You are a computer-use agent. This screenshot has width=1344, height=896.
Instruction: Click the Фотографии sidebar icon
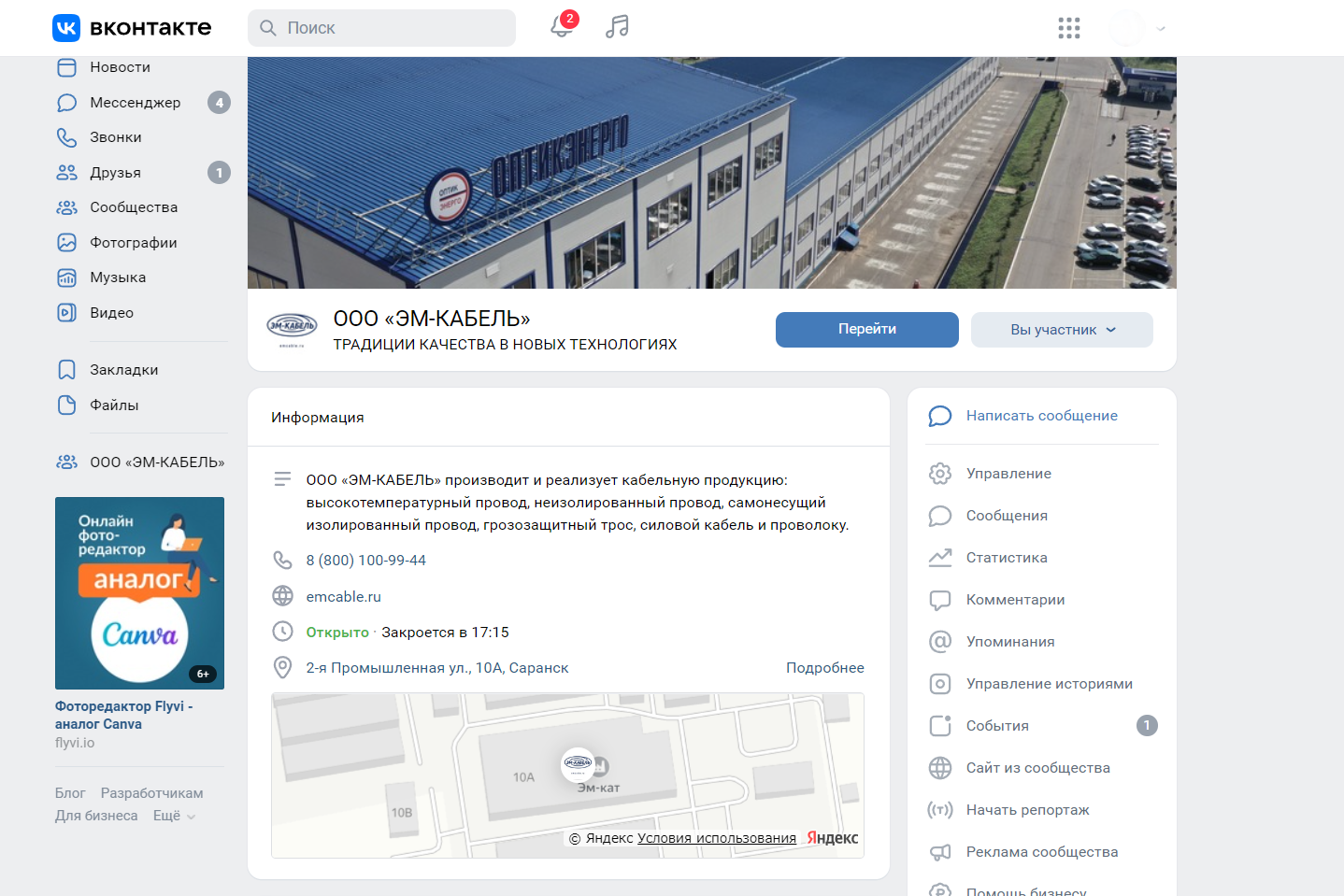66,243
